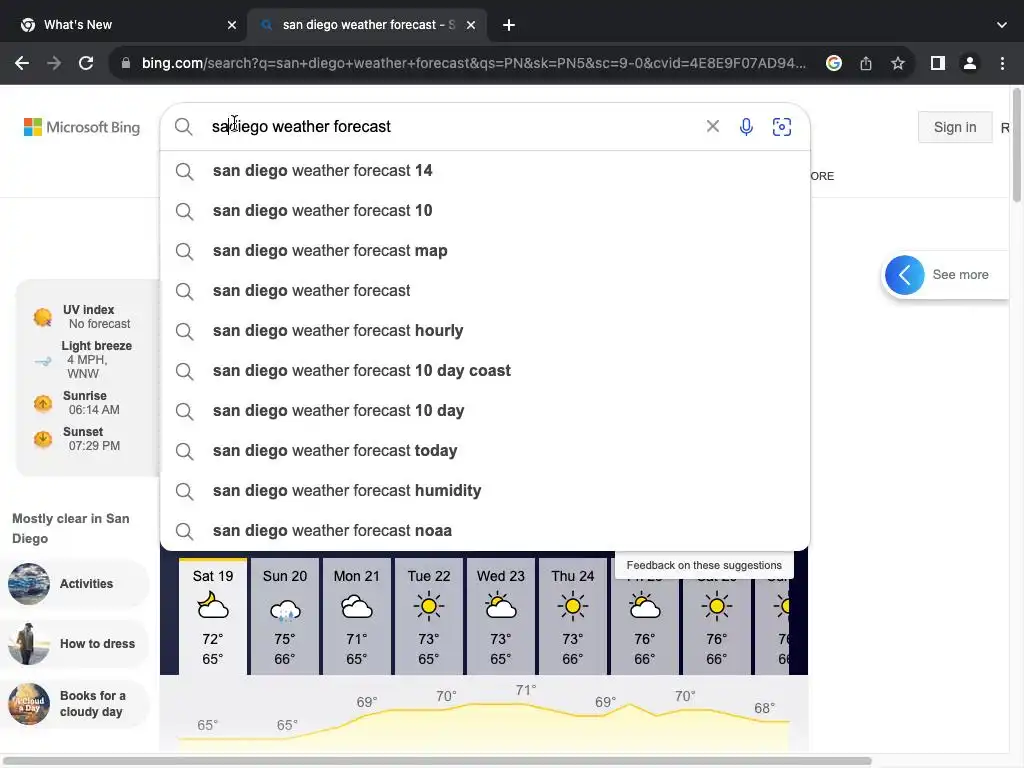Open a new browser tab
The image size is (1024, 768).
[509, 25]
